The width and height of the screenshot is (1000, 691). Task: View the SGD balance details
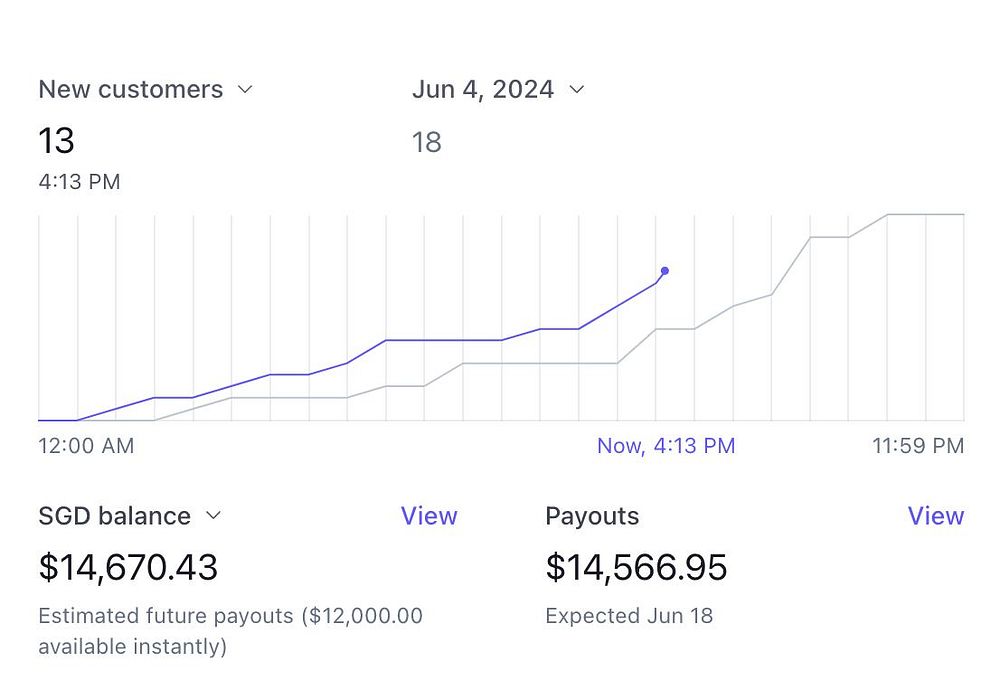429,516
